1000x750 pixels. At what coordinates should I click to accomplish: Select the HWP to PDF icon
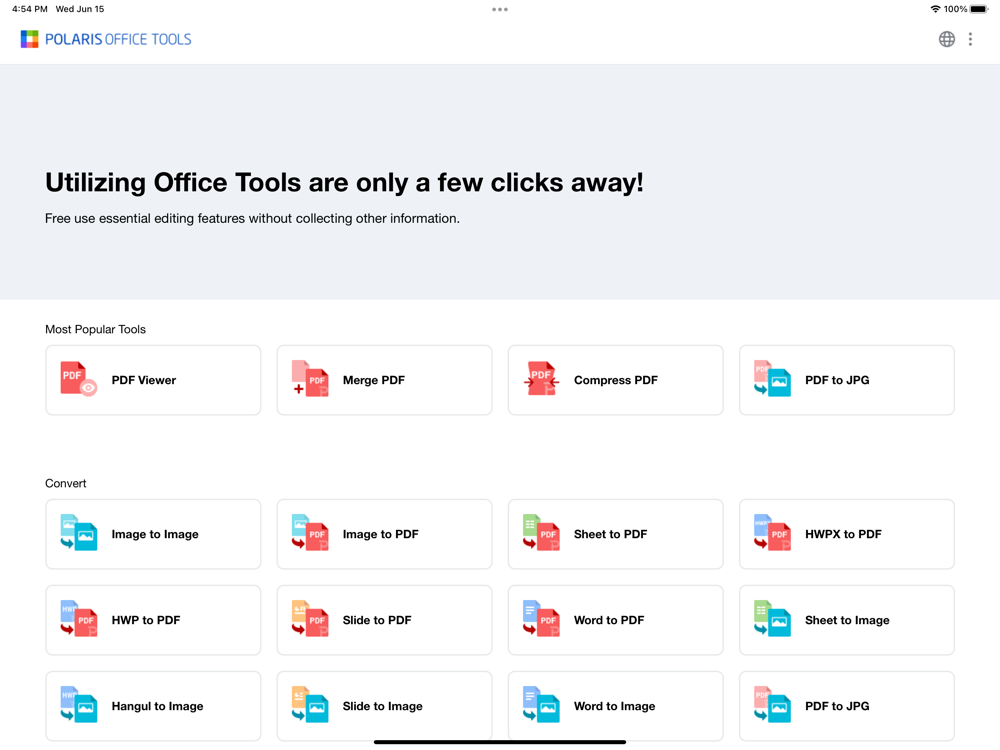78,619
